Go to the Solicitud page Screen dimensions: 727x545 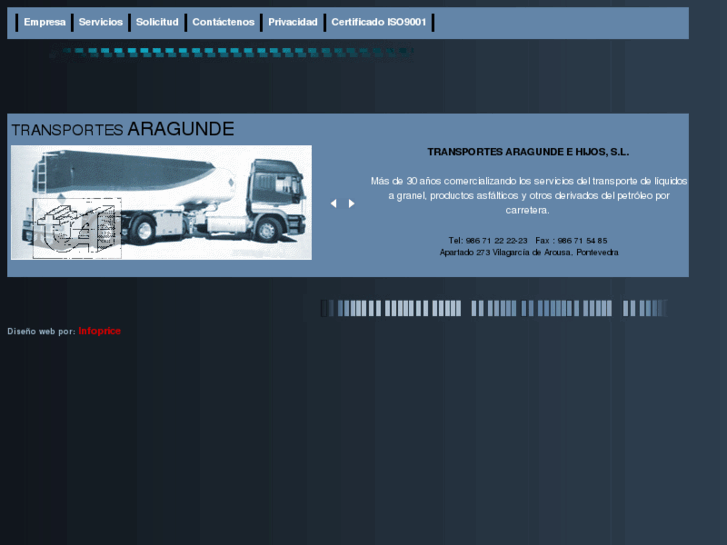pyautogui.click(x=157, y=22)
